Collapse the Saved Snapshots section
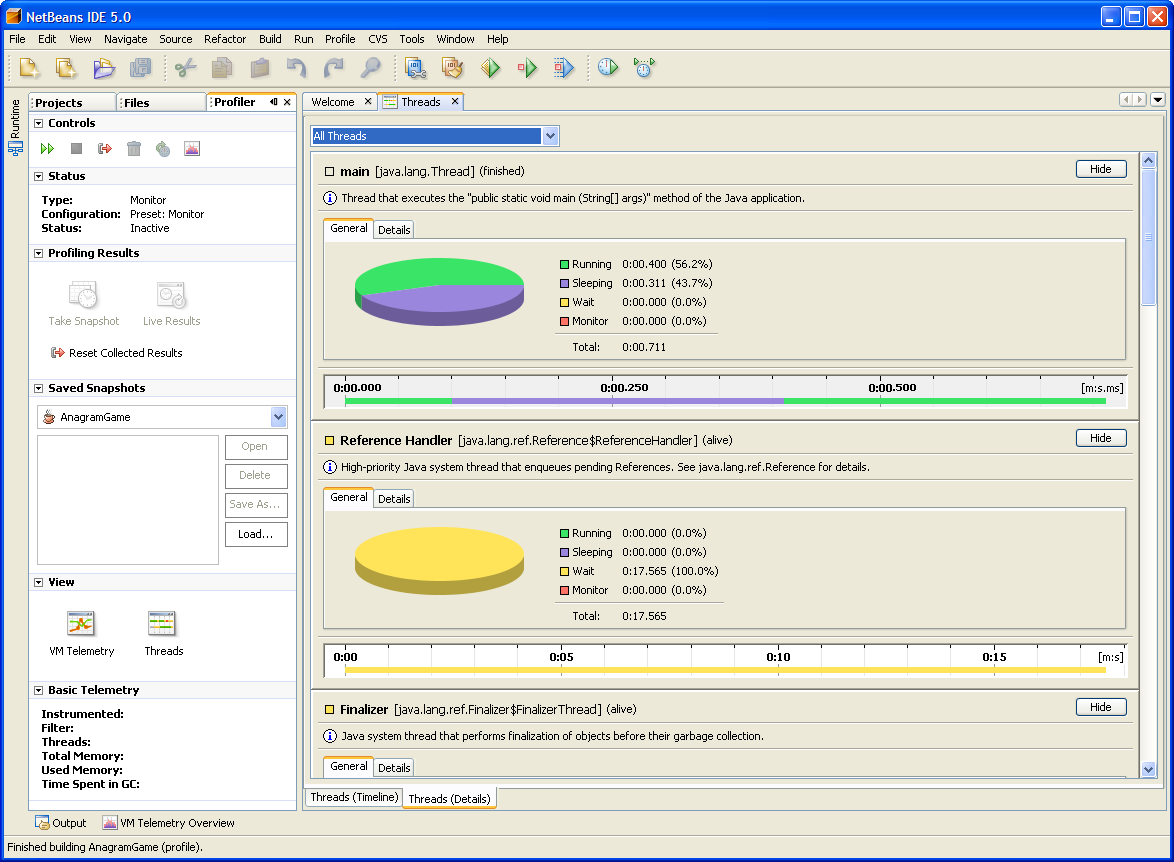Screen dimensions: 1174x862 (x=38, y=388)
